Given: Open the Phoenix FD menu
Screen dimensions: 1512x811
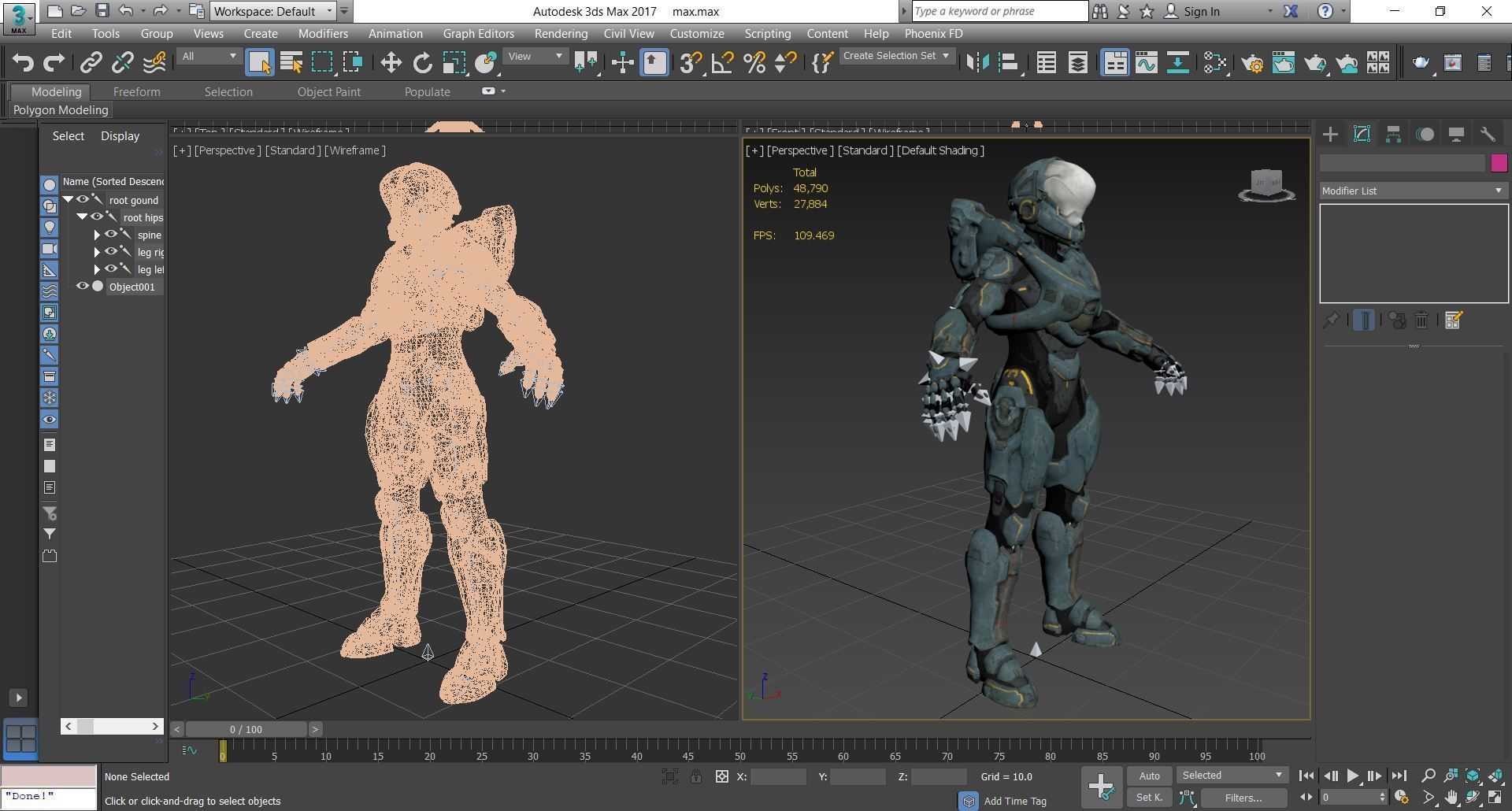Looking at the screenshot, I should 933,34.
